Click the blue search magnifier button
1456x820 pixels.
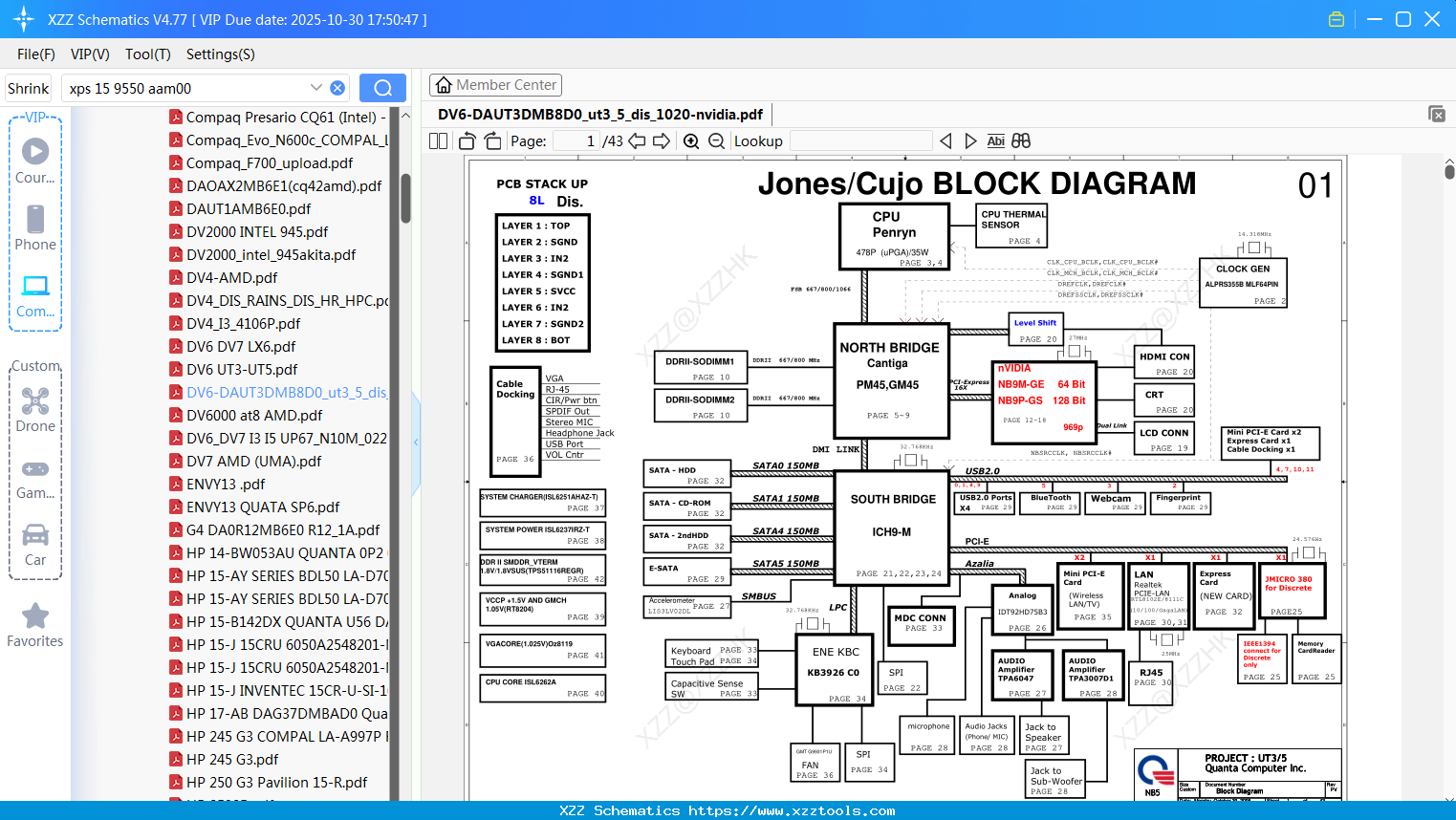click(382, 88)
